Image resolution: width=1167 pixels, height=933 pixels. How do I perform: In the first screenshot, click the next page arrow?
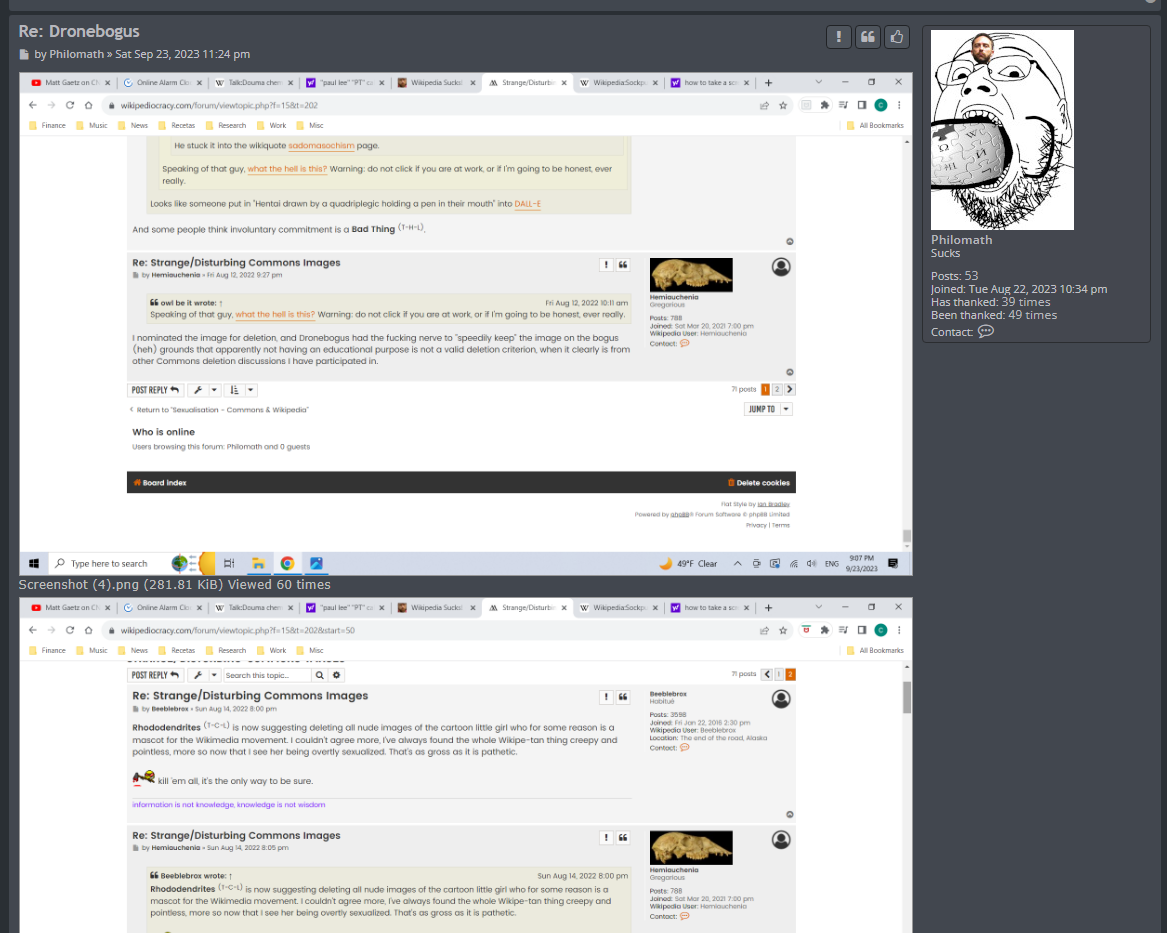point(790,389)
